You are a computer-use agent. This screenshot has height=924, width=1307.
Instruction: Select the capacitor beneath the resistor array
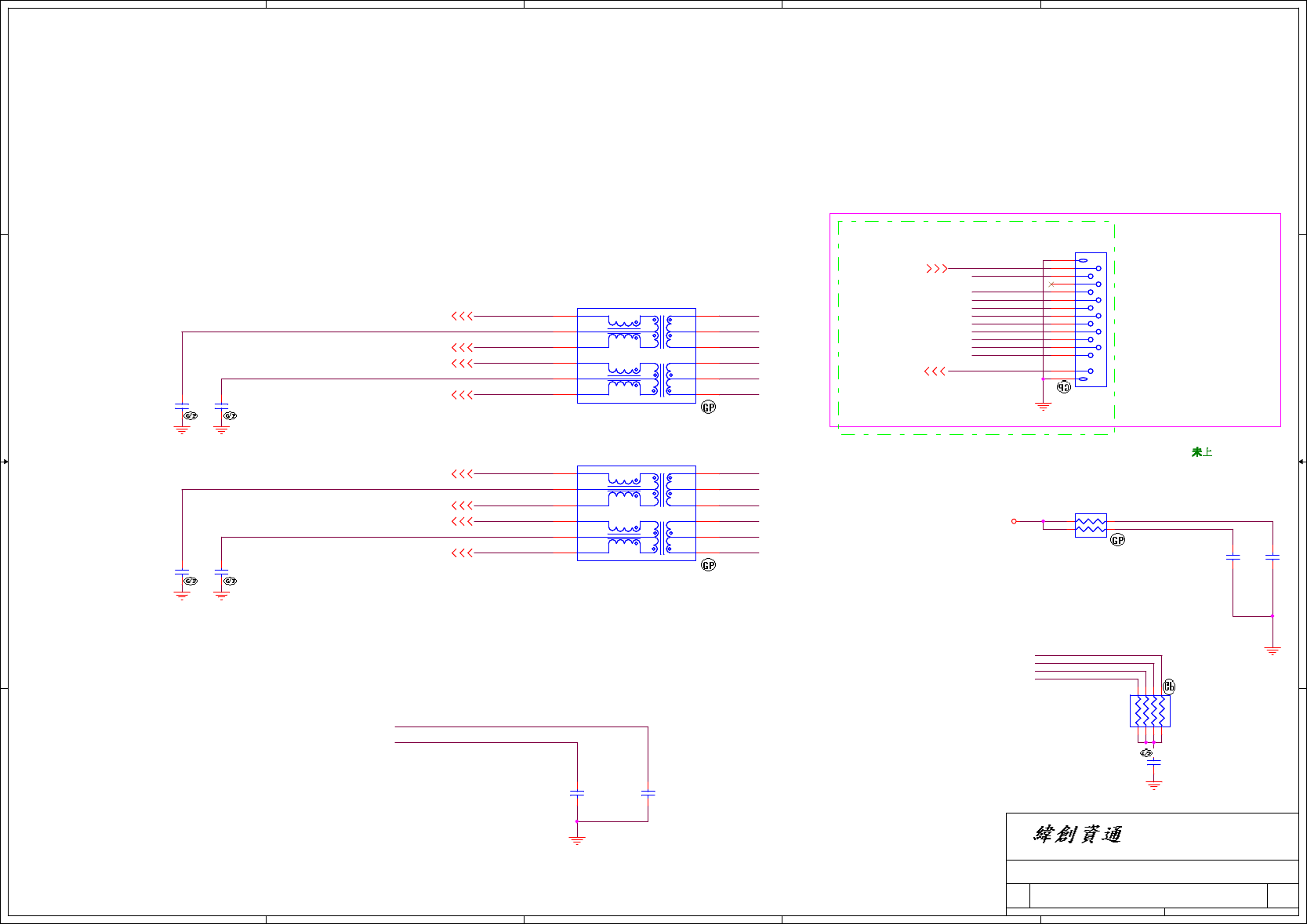click(1153, 762)
